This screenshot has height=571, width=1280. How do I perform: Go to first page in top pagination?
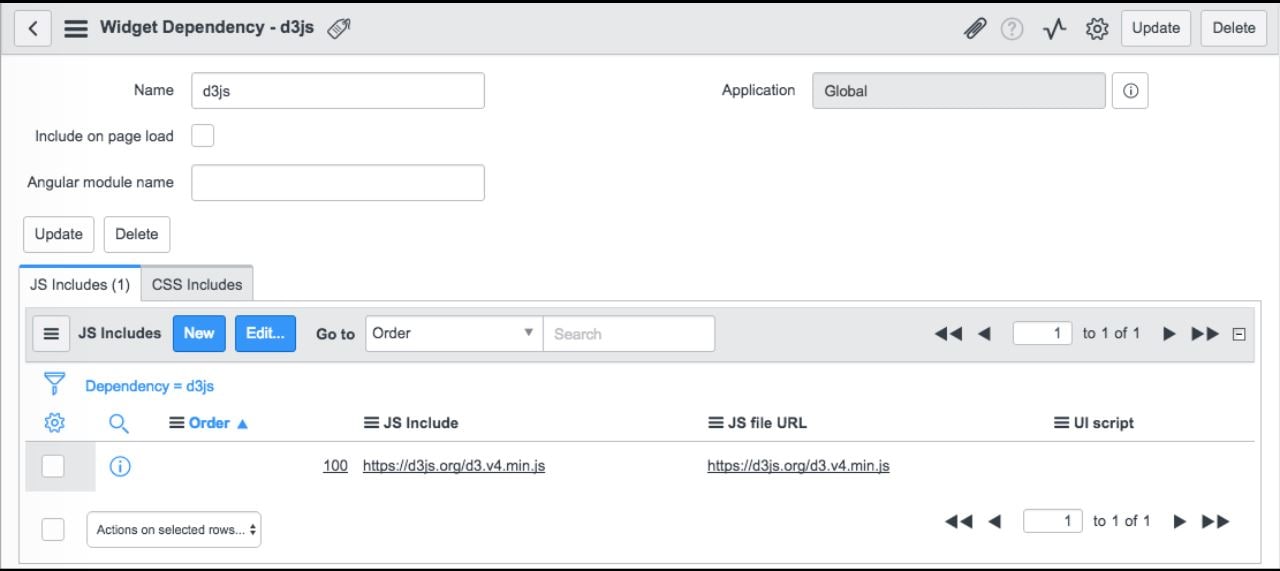pos(948,334)
